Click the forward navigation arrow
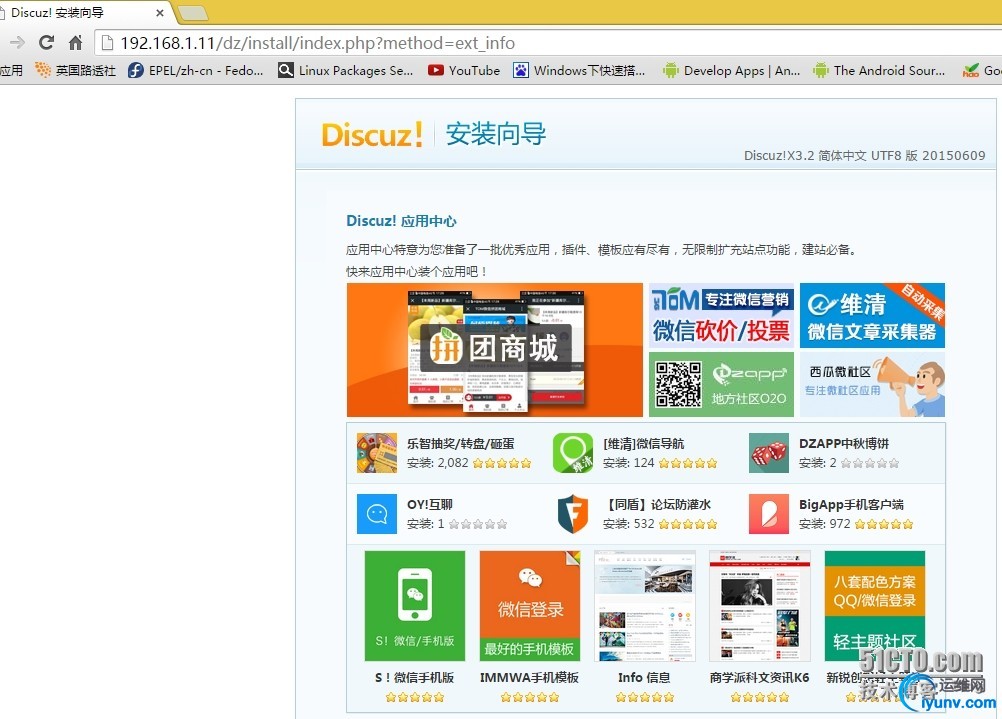The image size is (1002, 719). pos(17,43)
